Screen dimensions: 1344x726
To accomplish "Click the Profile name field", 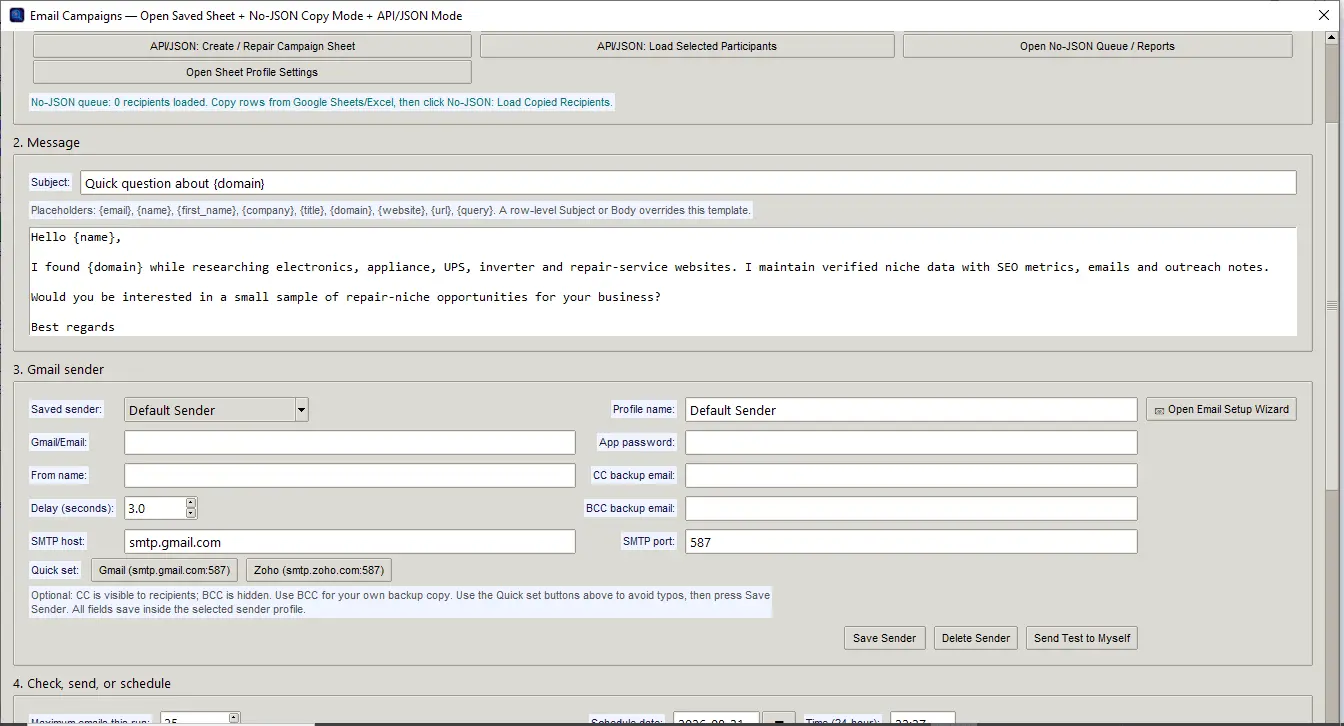I will [x=911, y=410].
